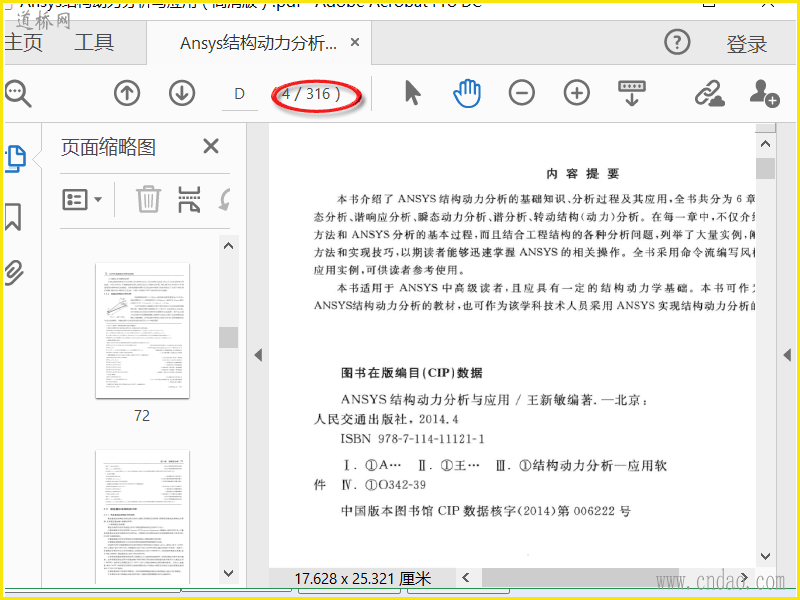The width and height of the screenshot is (800, 600).
Task: Click the add person share icon
Action: (764, 93)
